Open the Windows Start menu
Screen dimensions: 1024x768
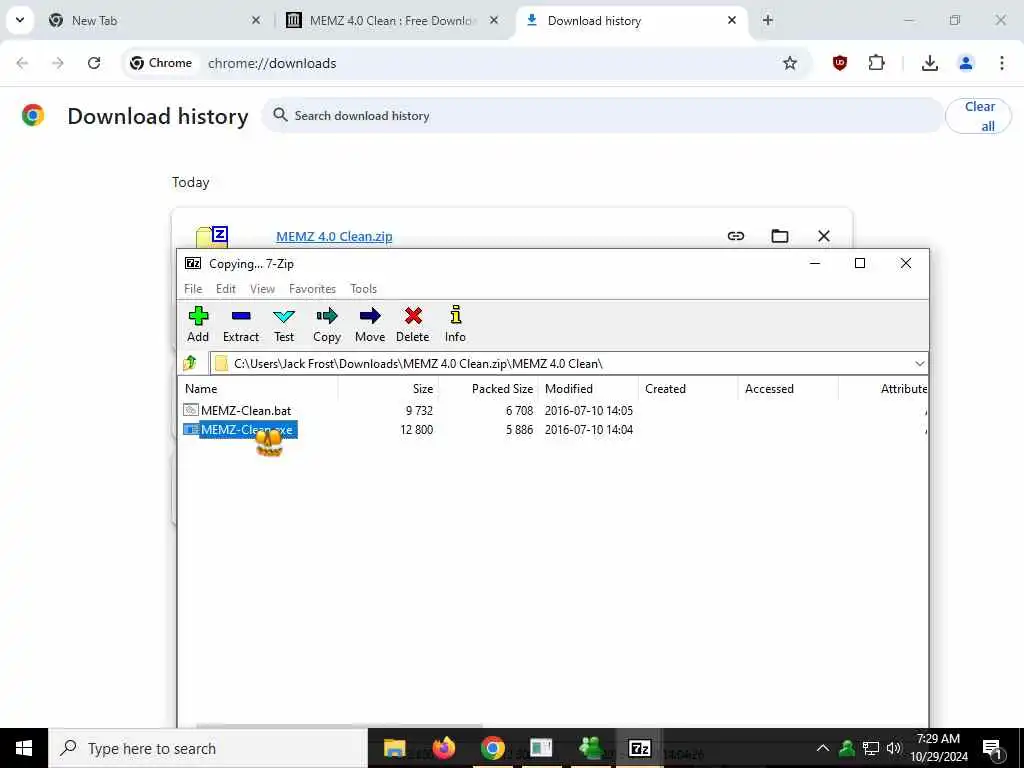pyautogui.click(x=24, y=748)
